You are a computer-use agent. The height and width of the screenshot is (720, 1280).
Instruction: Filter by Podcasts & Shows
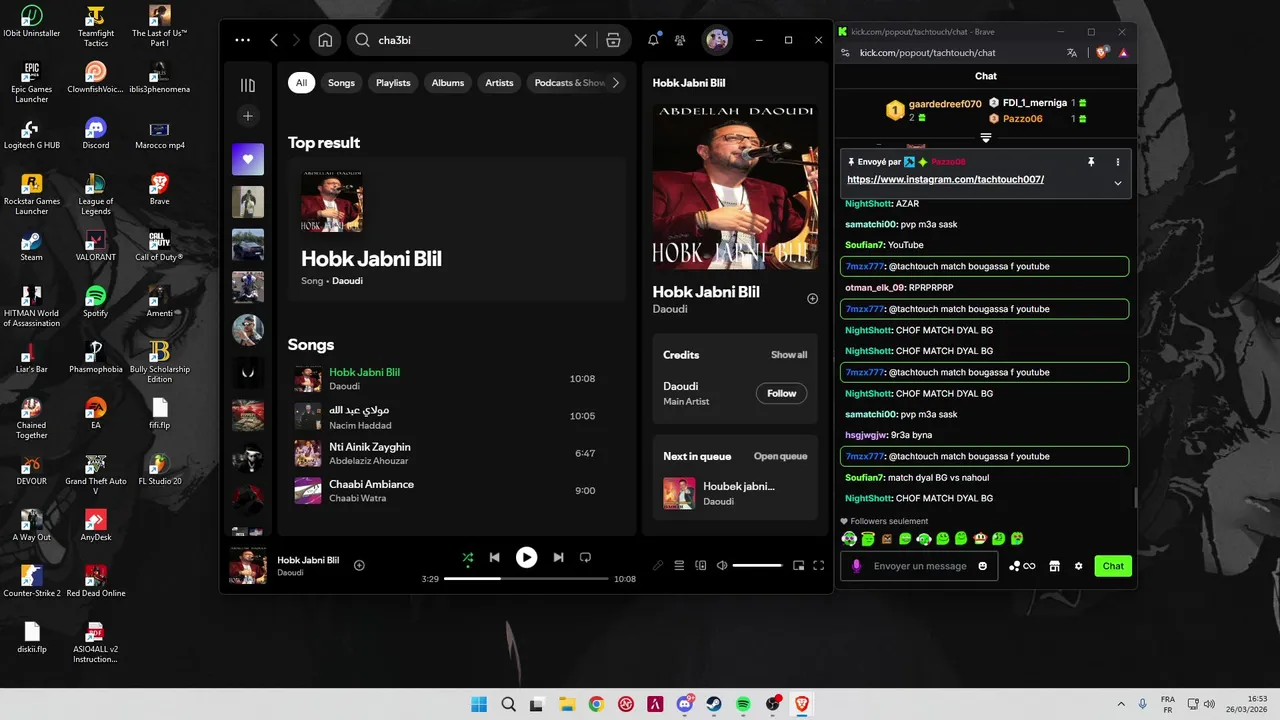tap(567, 83)
